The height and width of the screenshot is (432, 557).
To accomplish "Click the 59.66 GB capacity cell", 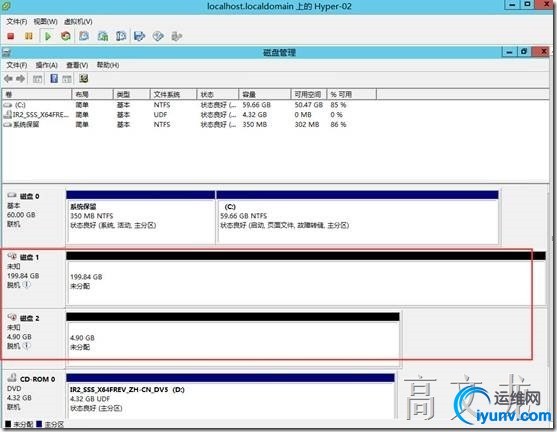I will click(256, 105).
